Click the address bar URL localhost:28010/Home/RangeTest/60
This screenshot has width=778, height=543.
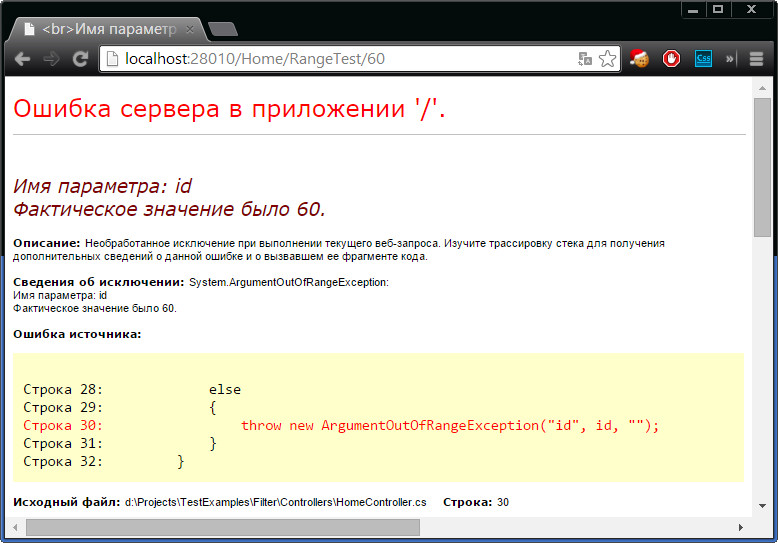pos(255,59)
